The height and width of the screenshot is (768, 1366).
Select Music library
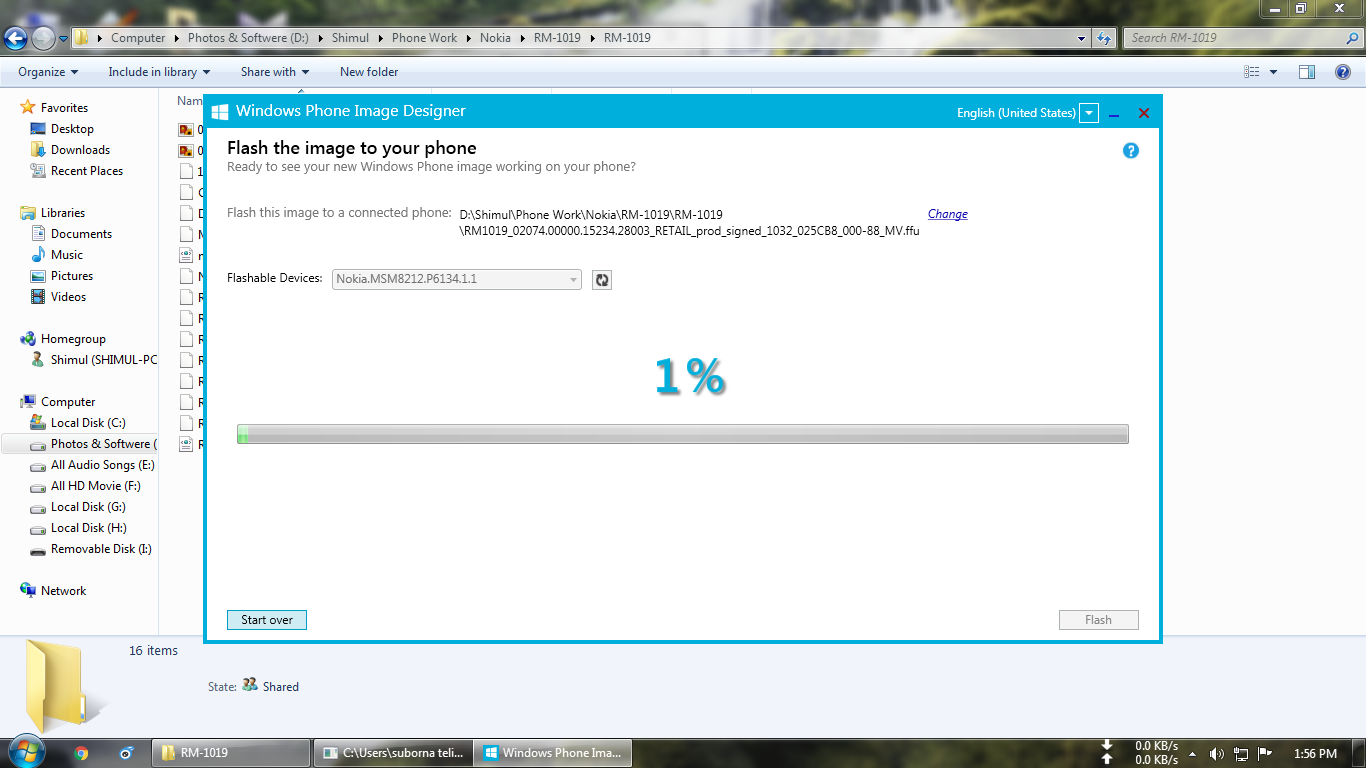click(67, 255)
